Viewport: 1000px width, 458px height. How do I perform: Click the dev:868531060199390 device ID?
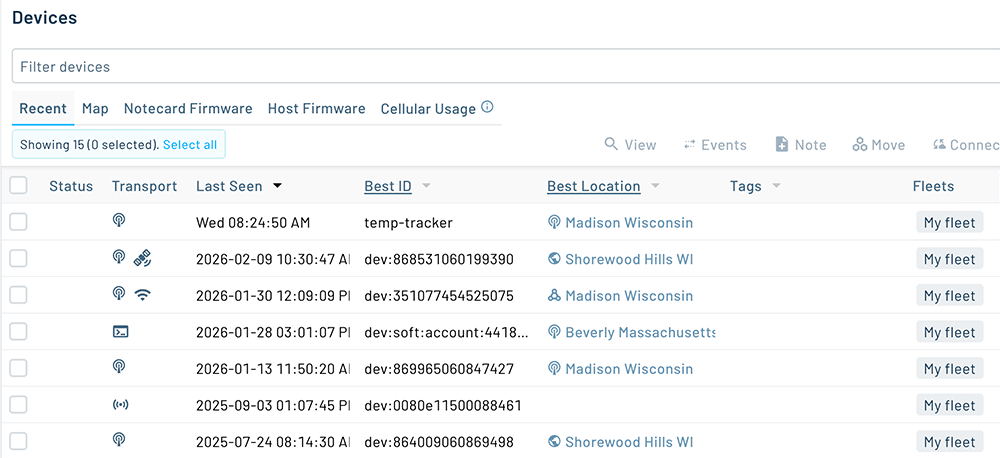coord(439,259)
